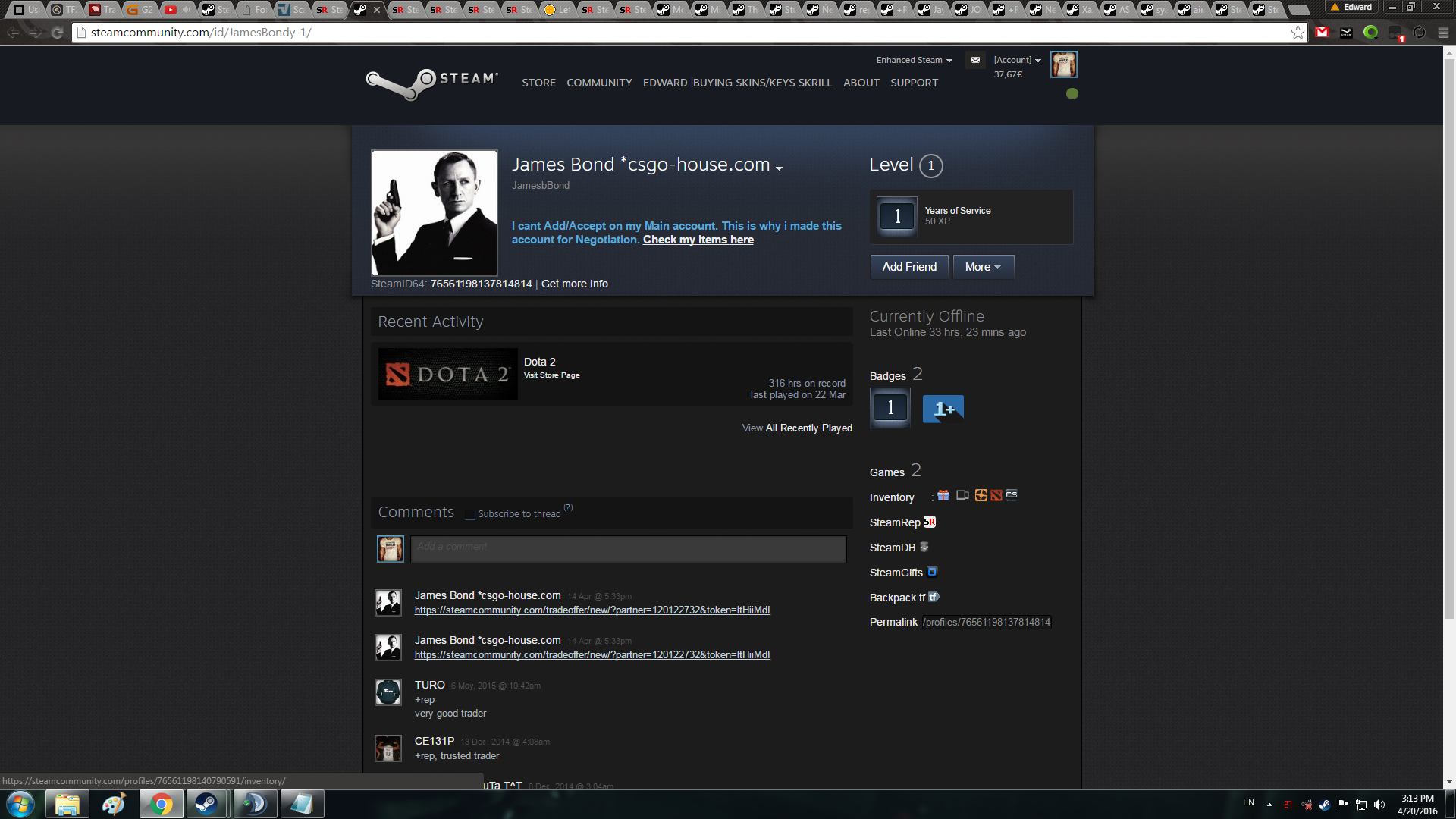Open the Backpack.tf tag icon
Image resolution: width=1456 pixels, height=819 pixels.
(934, 598)
